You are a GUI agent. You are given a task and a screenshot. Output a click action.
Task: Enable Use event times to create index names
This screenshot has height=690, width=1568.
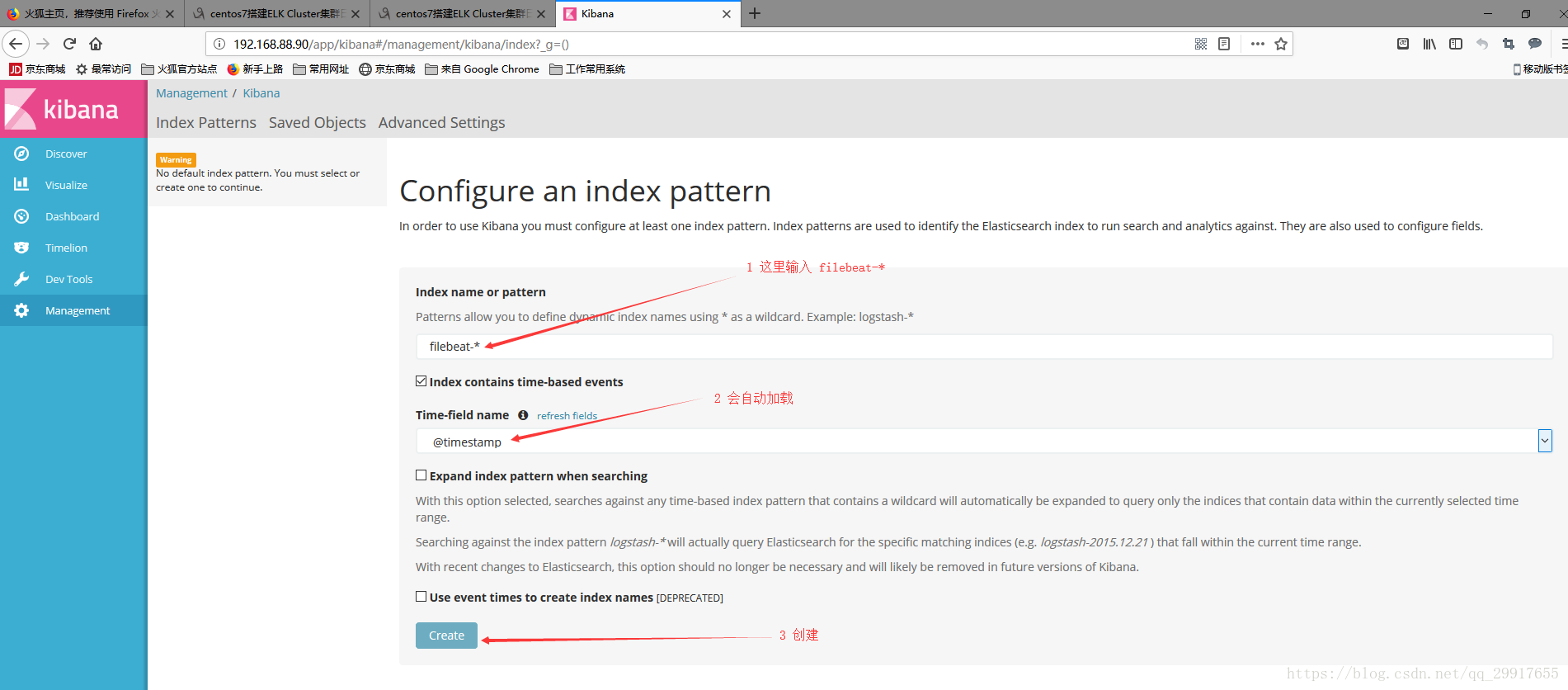point(421,596)
